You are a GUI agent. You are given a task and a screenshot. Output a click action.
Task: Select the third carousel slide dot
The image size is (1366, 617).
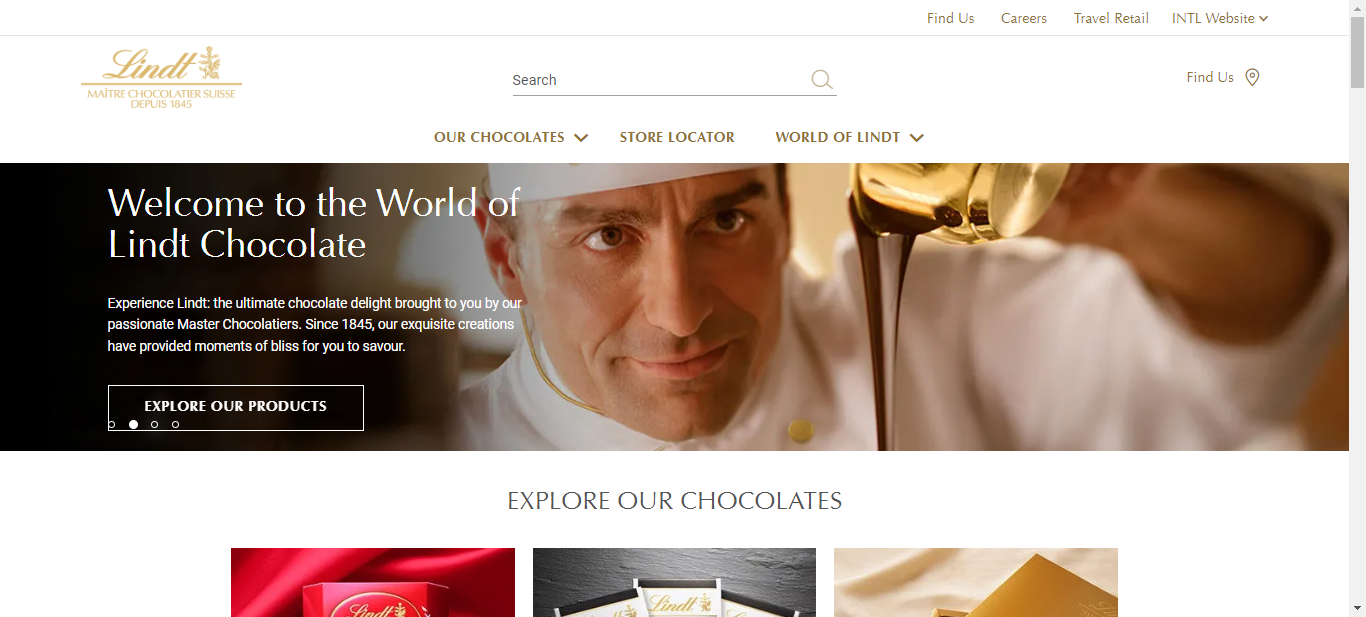154,425
